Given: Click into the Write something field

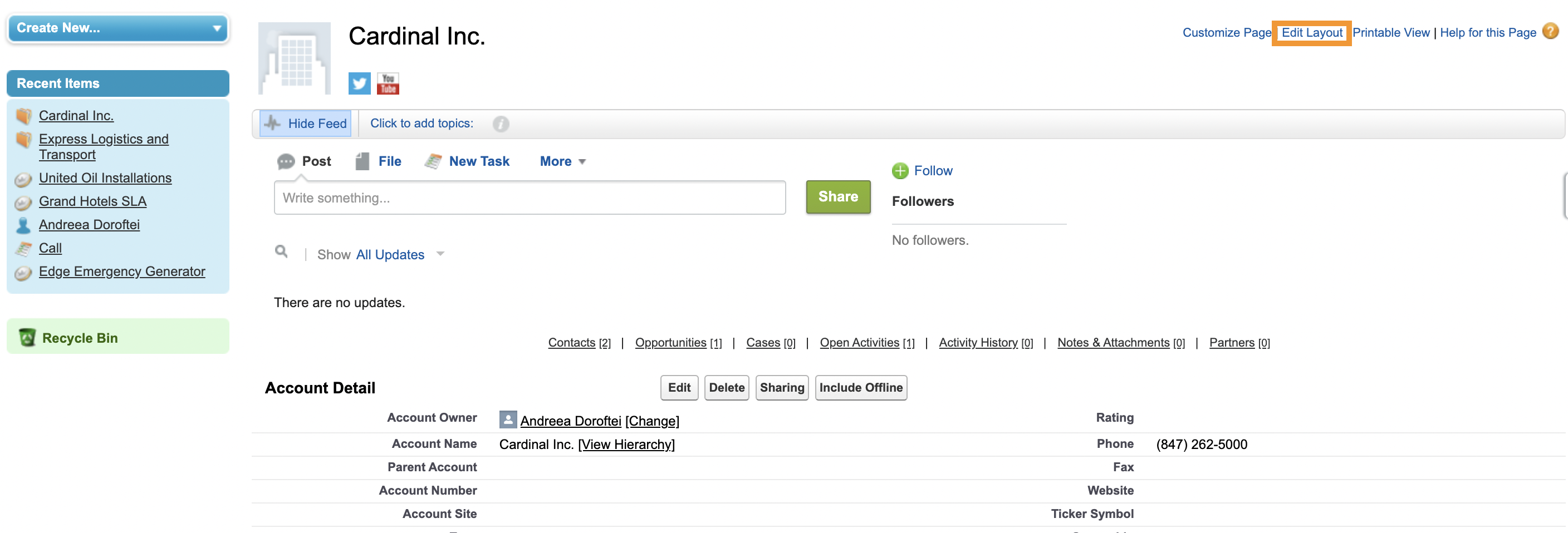Looking at the screenshot, I should pyautogui.click(x=530, y=198).
